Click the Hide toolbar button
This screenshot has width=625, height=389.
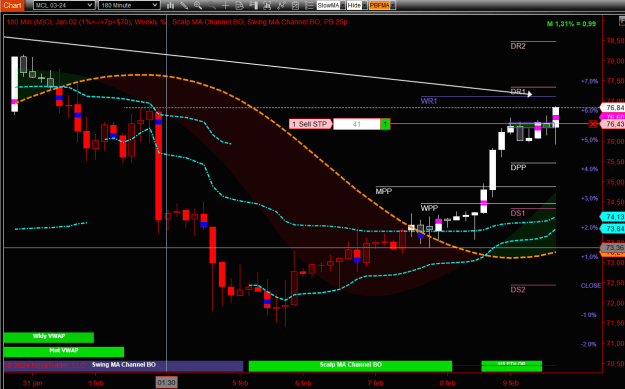click(x=354, y=5)
